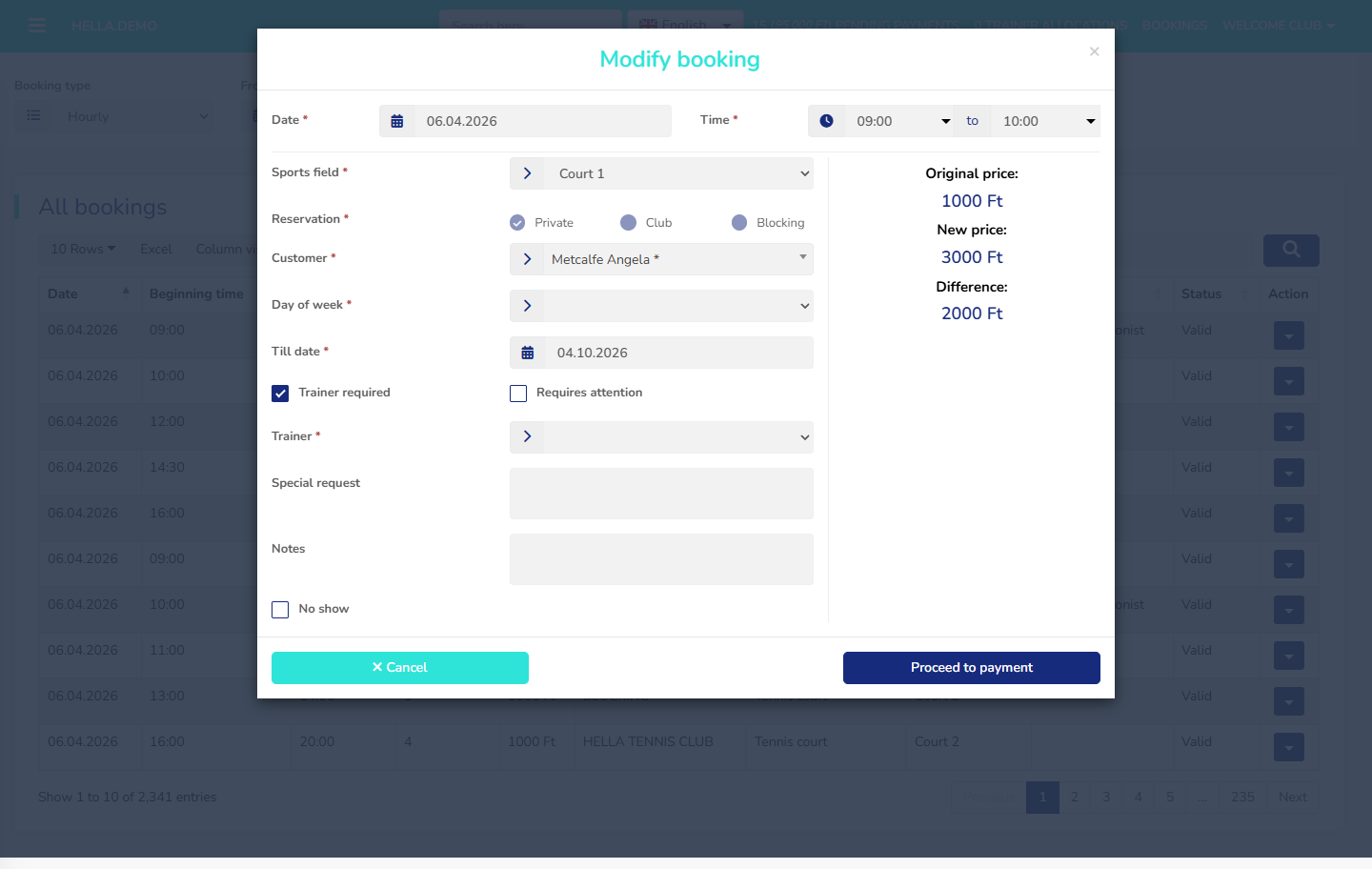Click the Notes text area
This screenshot has width=1372, height=869.
click(x=661, y=559)
